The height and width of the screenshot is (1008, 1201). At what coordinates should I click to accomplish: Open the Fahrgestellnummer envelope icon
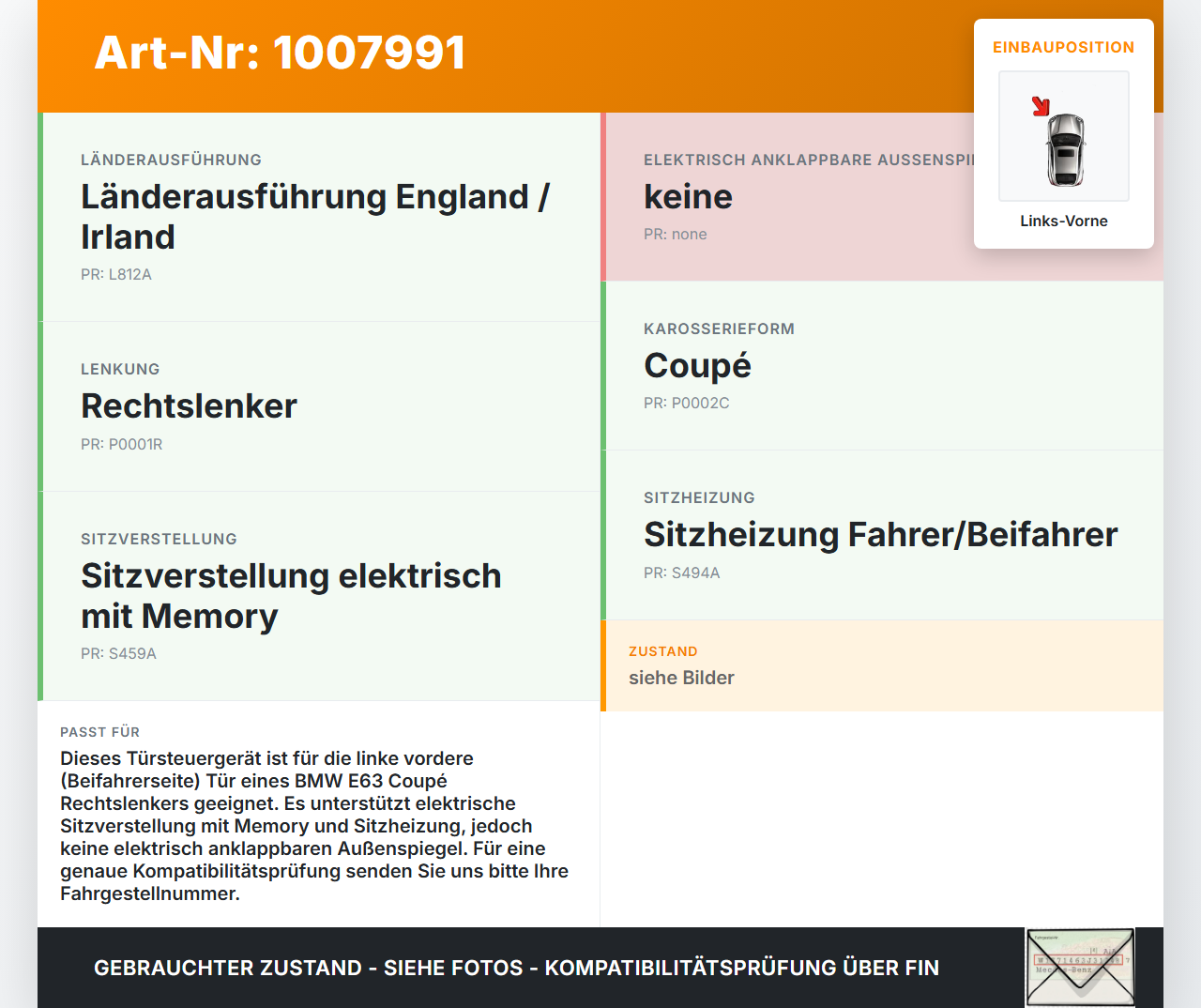(x=1079, y=967)
